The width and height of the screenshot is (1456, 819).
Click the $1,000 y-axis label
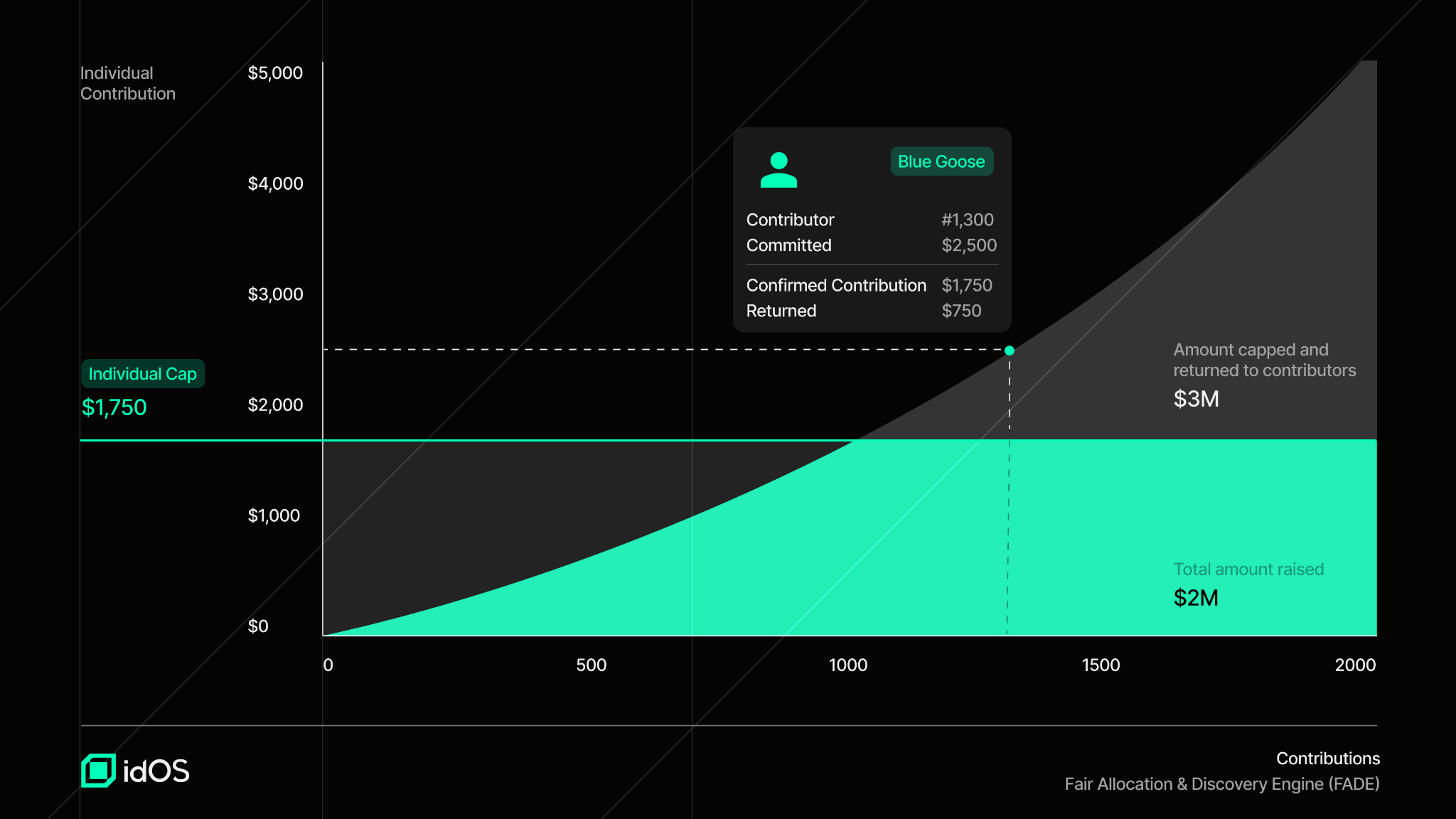pyautogui.click(x=274, y=515)
